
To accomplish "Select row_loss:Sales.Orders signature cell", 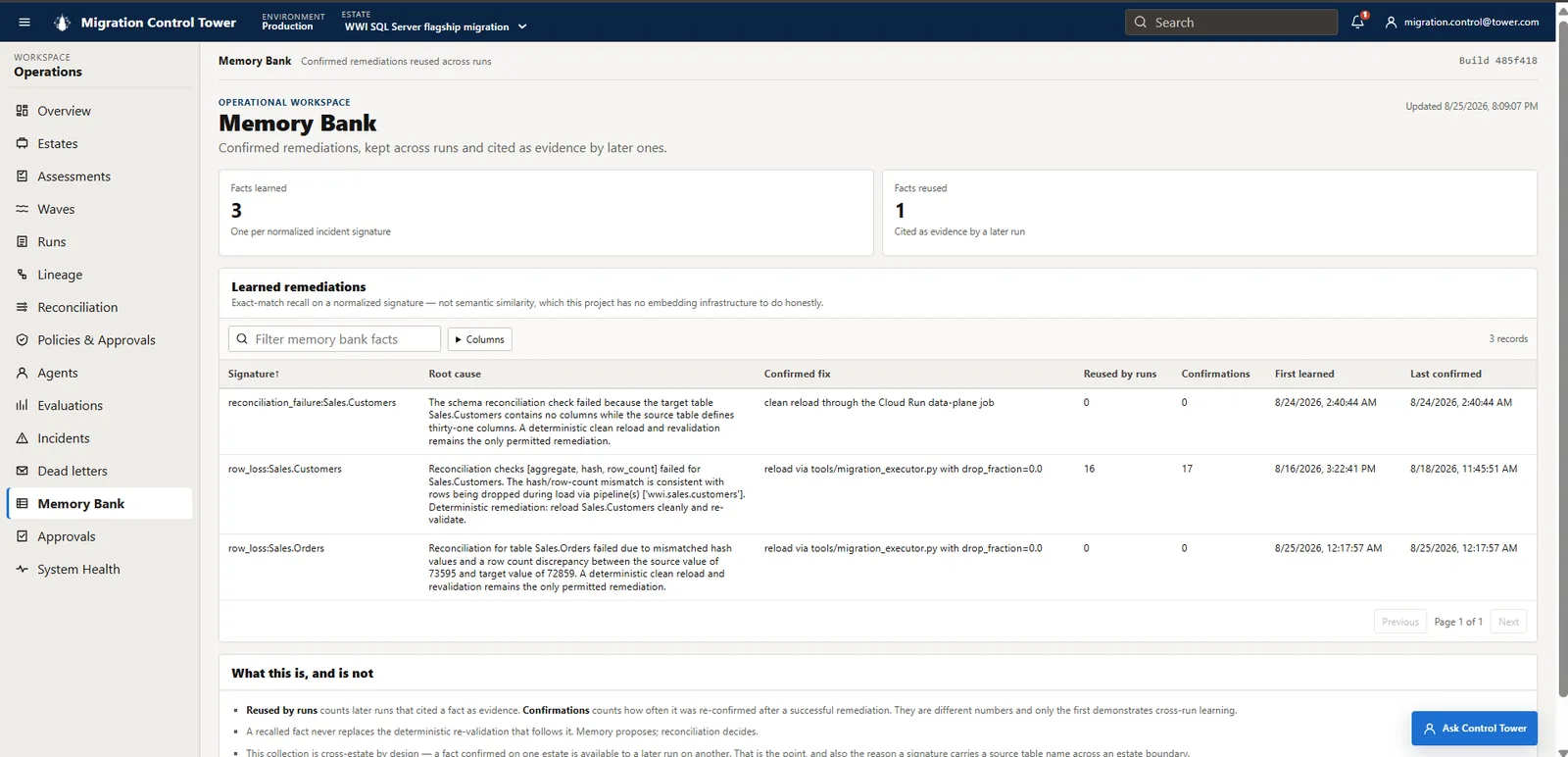I will (276, 548).
